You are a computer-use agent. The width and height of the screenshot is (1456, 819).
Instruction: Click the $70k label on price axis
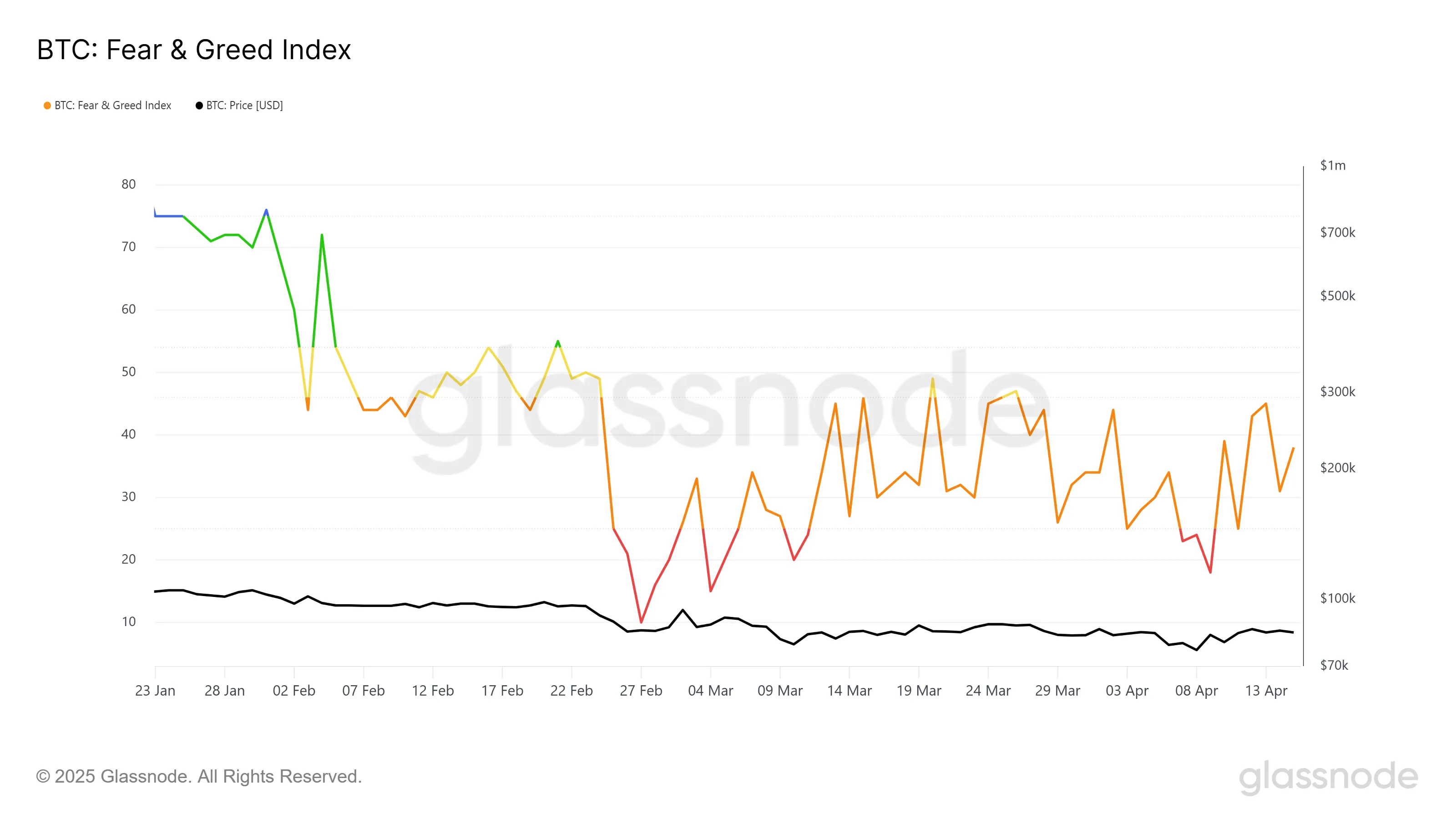(1334, 665)
